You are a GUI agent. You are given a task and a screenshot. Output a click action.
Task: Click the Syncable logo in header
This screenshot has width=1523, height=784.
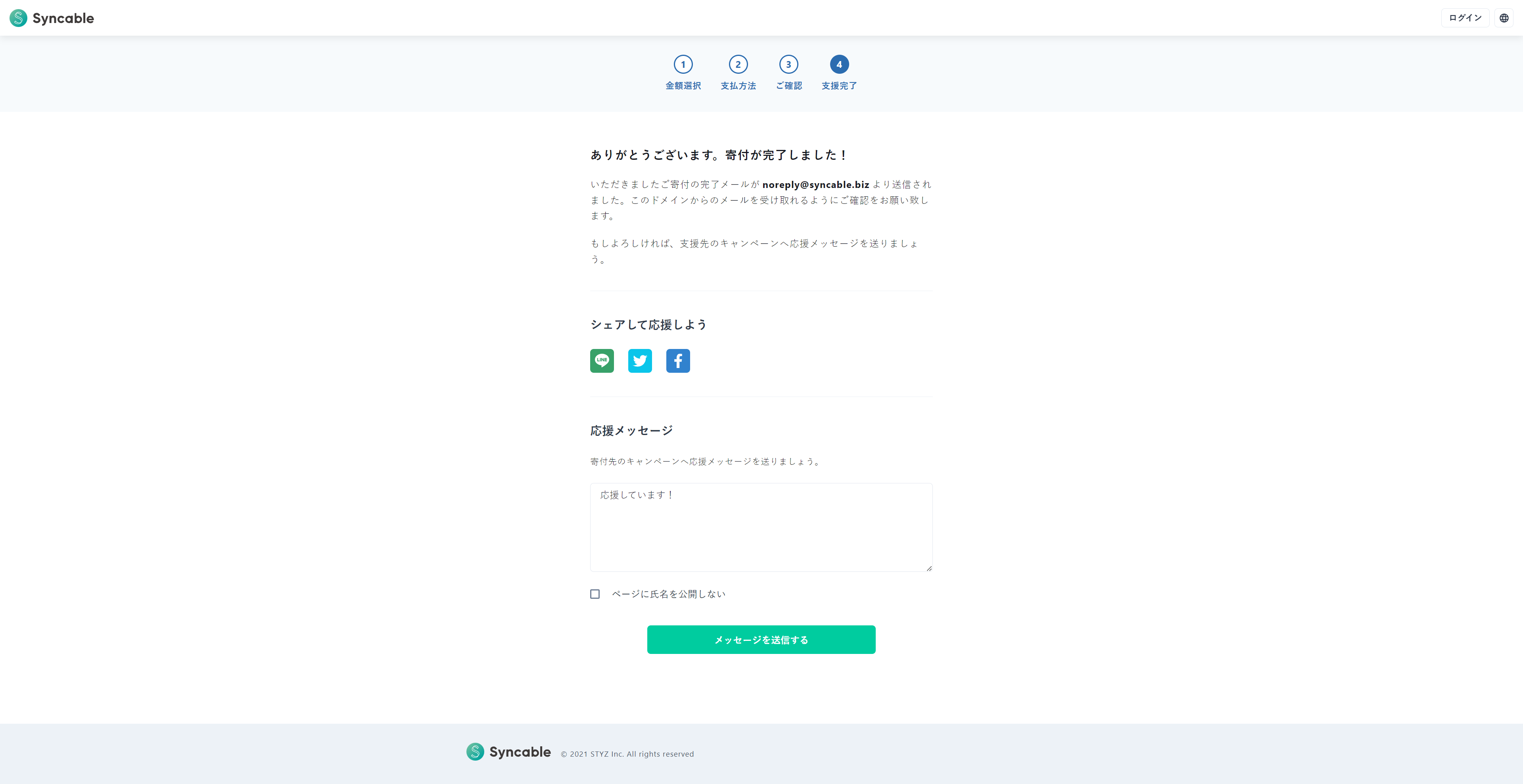[52, 18]
